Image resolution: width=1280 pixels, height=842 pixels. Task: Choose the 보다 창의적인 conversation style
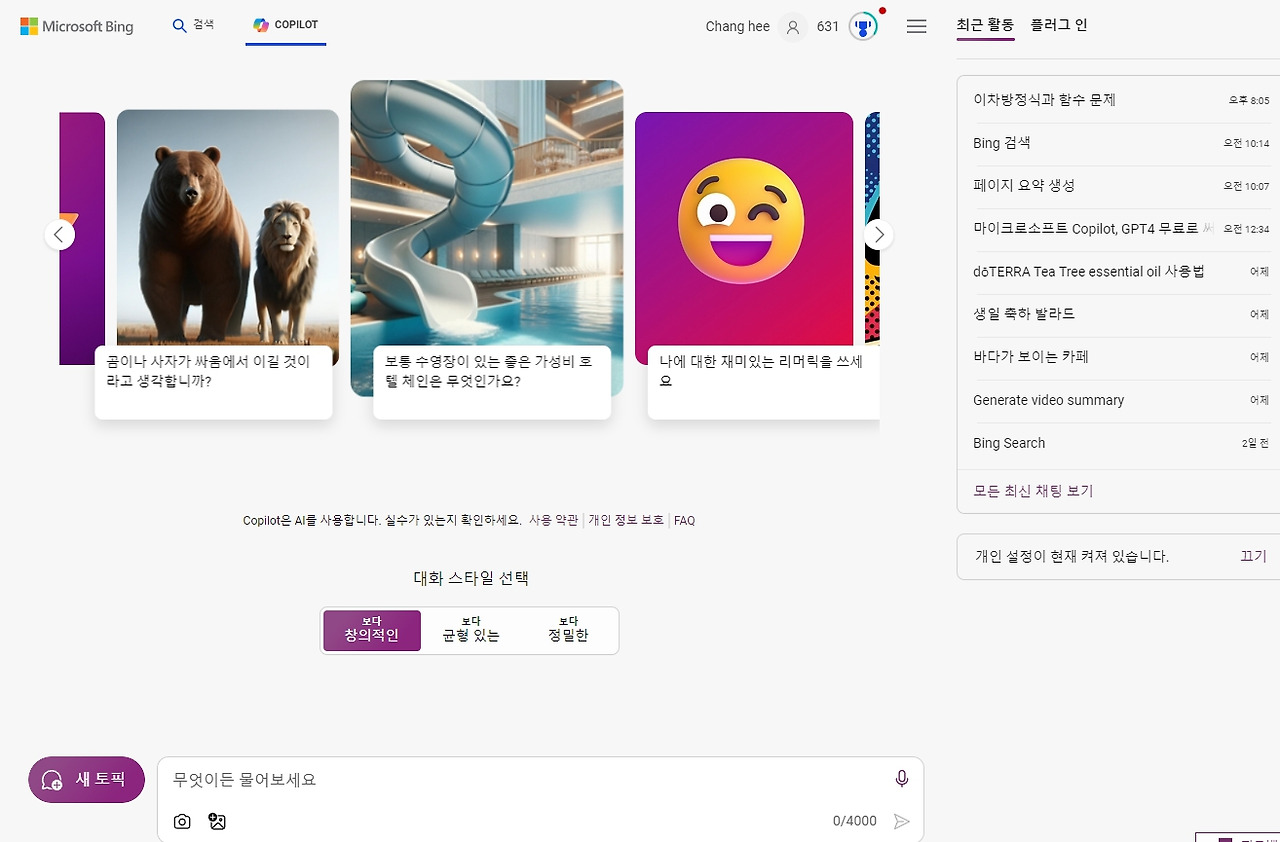pos(372,630)
